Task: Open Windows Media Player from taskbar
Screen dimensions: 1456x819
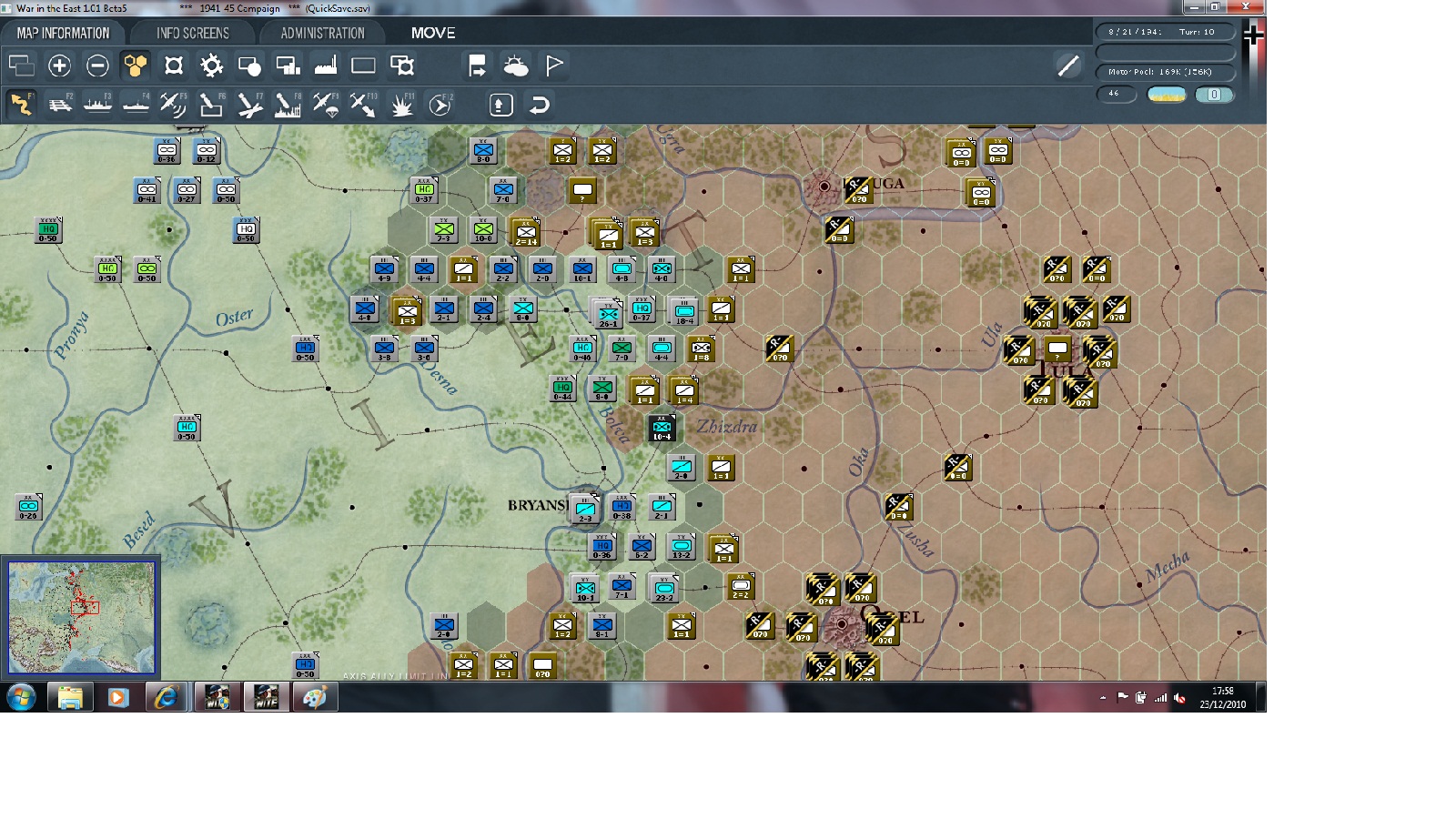Action: tap(117, 698)
